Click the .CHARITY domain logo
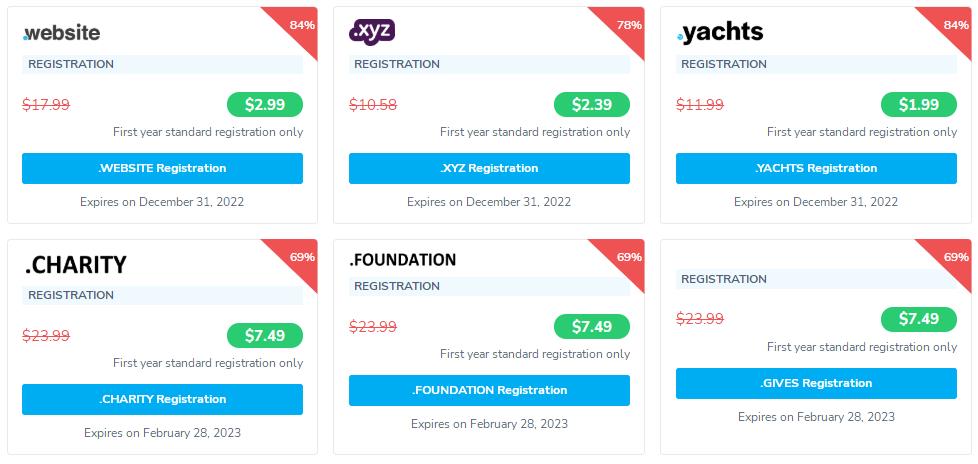 pyautogui.click(x=76, y=265)
